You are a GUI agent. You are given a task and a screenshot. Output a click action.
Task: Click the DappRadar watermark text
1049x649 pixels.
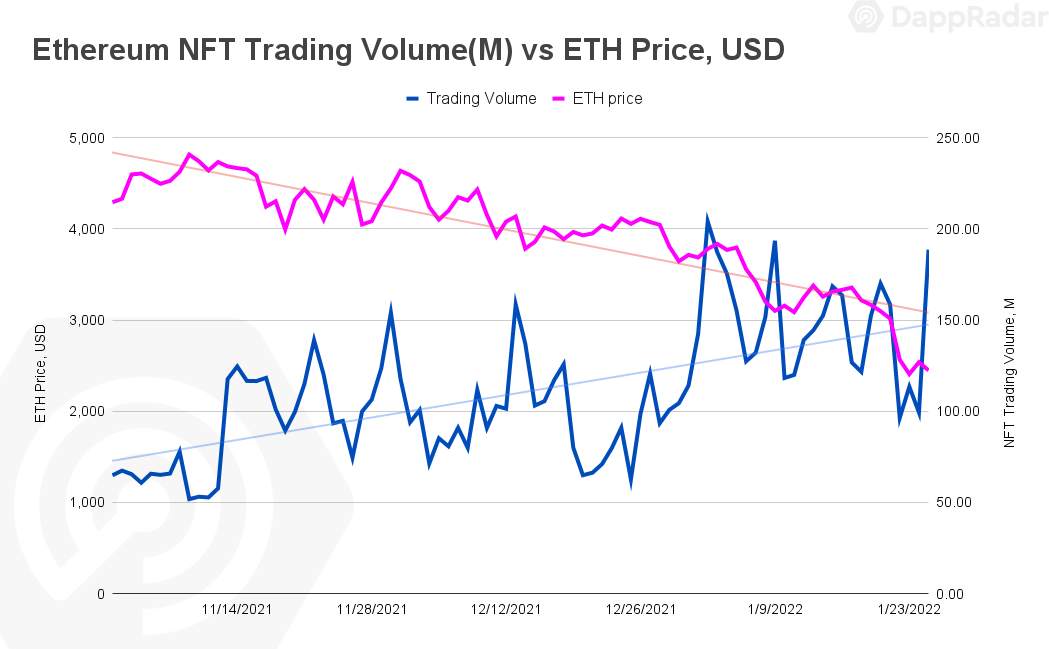[x=969, y=16]
